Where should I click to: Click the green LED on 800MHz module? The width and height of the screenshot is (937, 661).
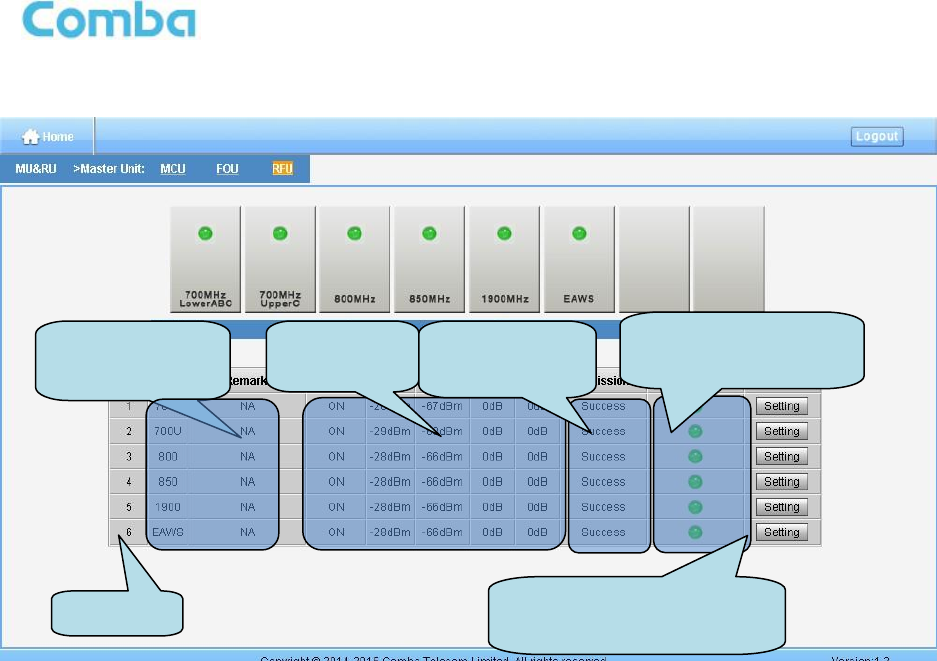tap(354, 233)
